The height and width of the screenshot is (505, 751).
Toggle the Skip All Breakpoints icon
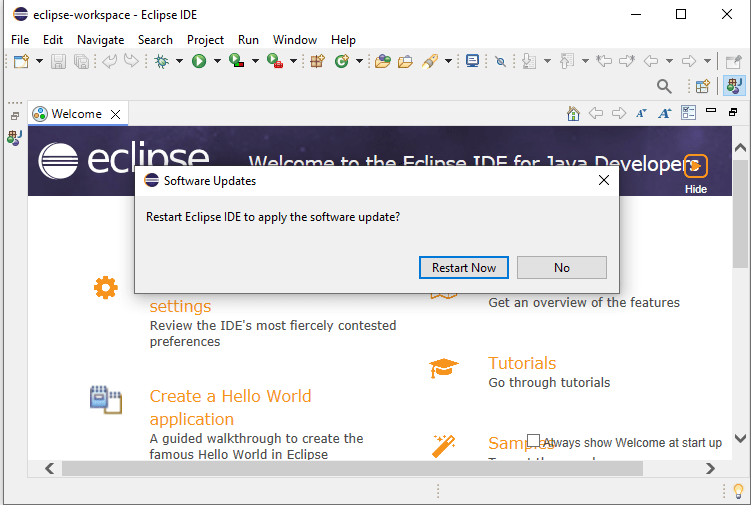tap(500, 61)
